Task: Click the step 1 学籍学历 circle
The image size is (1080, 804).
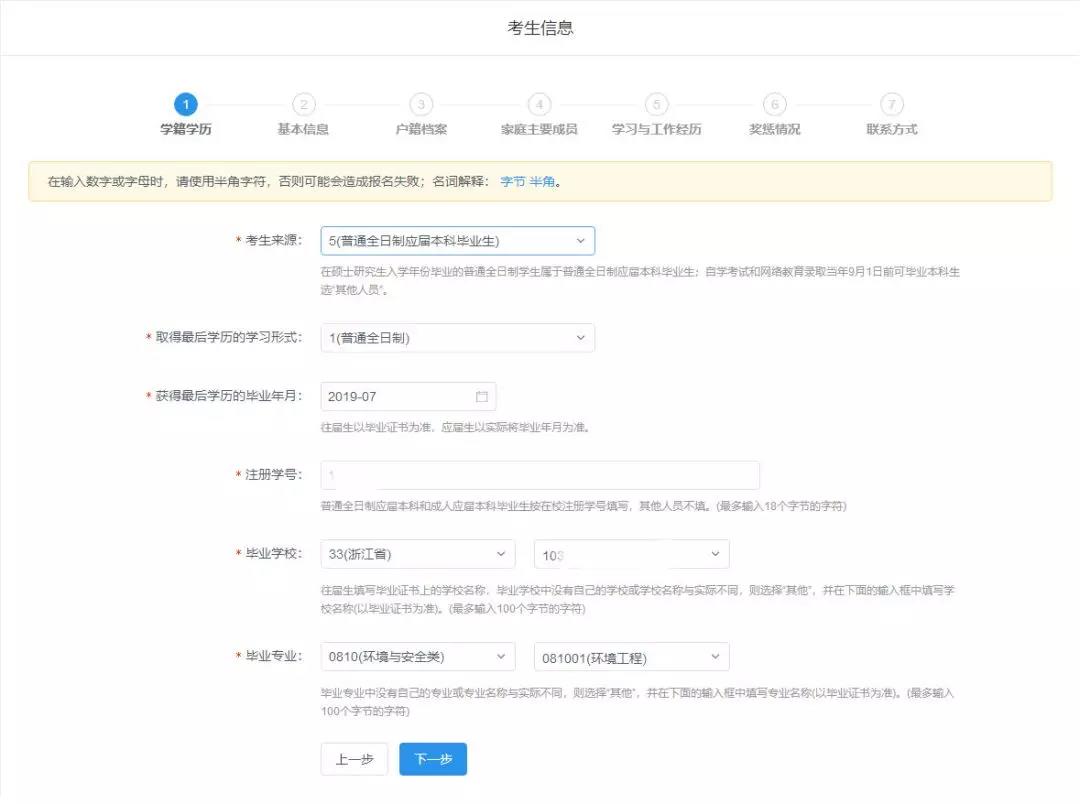Action: 185,103
